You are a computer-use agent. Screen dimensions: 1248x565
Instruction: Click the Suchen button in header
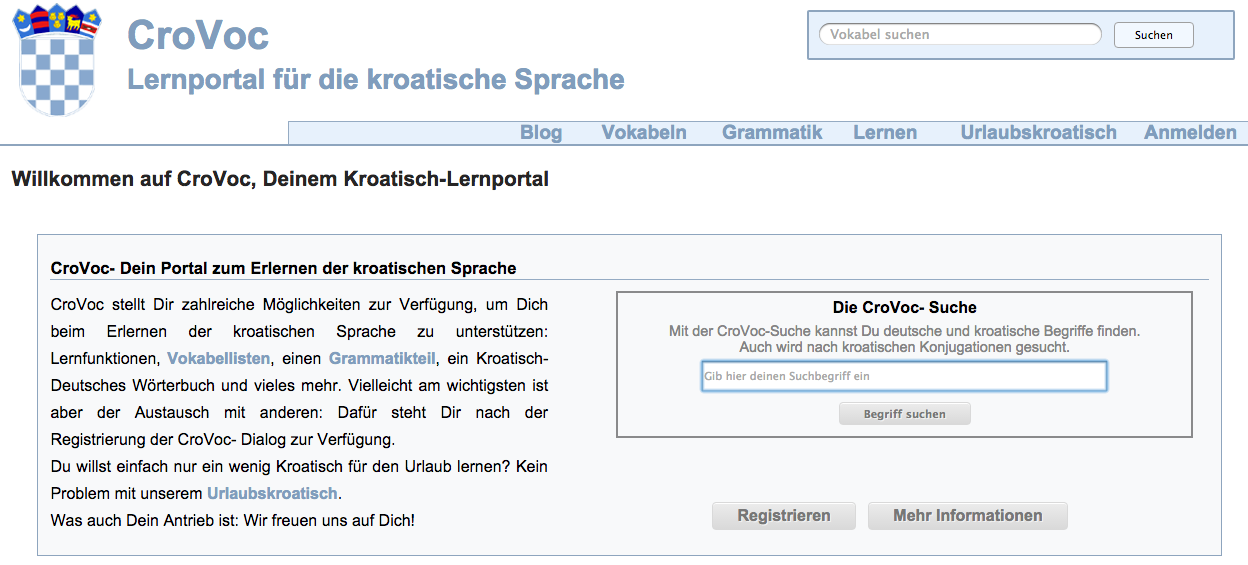1154,34
